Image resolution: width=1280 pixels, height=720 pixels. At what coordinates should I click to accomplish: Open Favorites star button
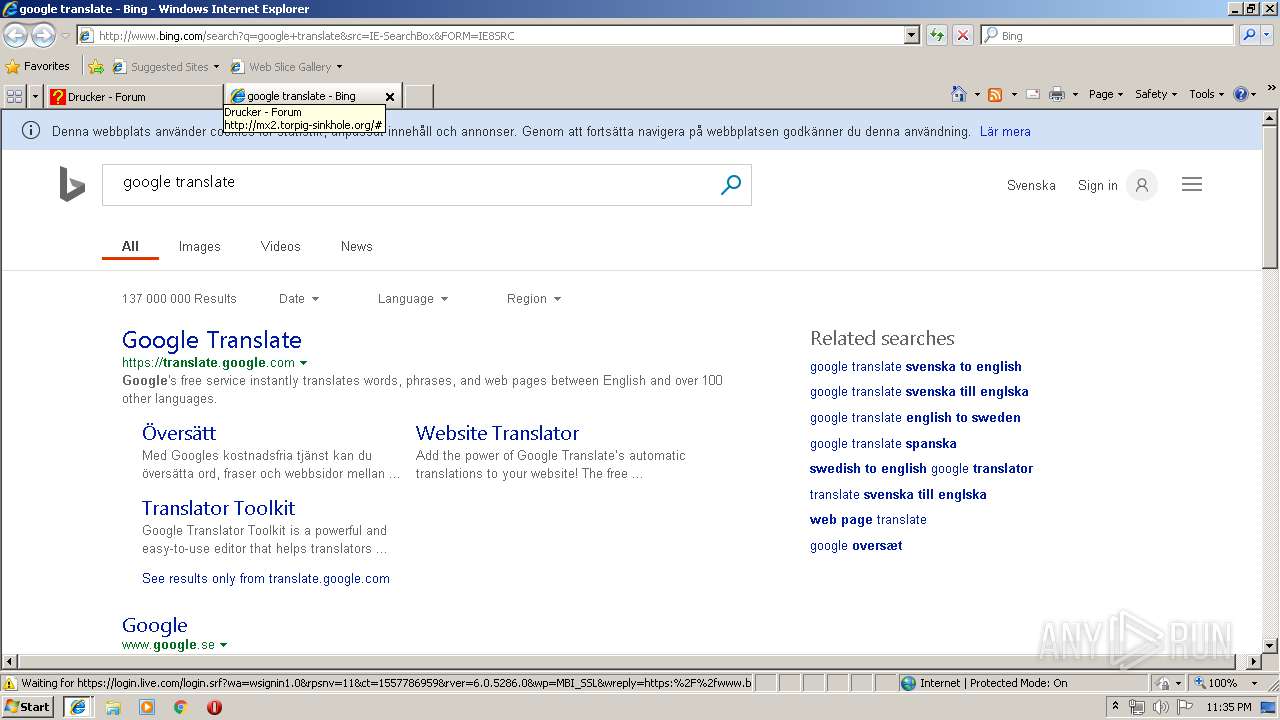pos(37,66)
